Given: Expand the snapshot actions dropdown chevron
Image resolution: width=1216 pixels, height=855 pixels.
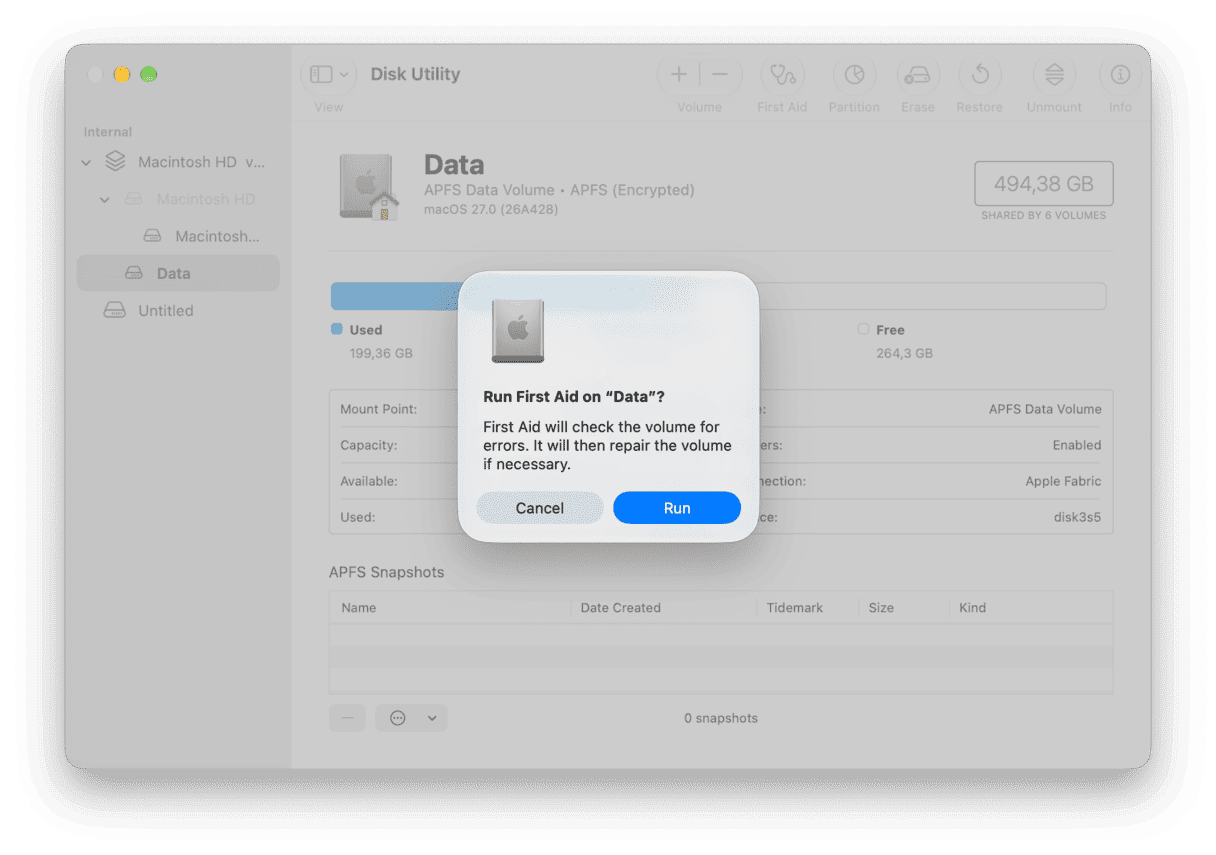Looking at the screenshot, I should (432, 718).
